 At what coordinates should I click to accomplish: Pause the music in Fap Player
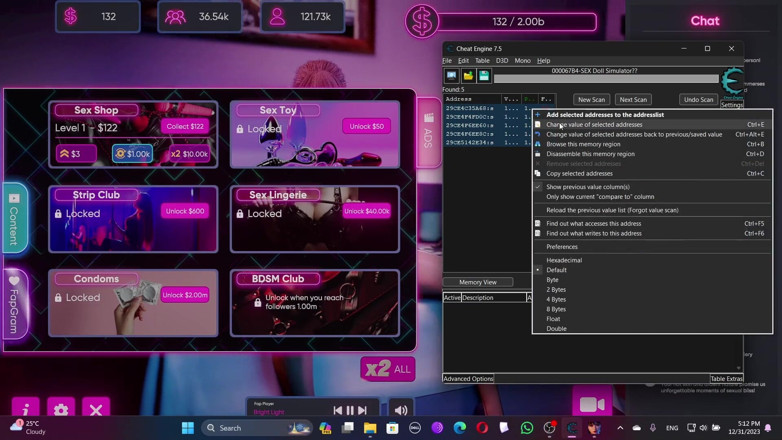coord(350,410)
